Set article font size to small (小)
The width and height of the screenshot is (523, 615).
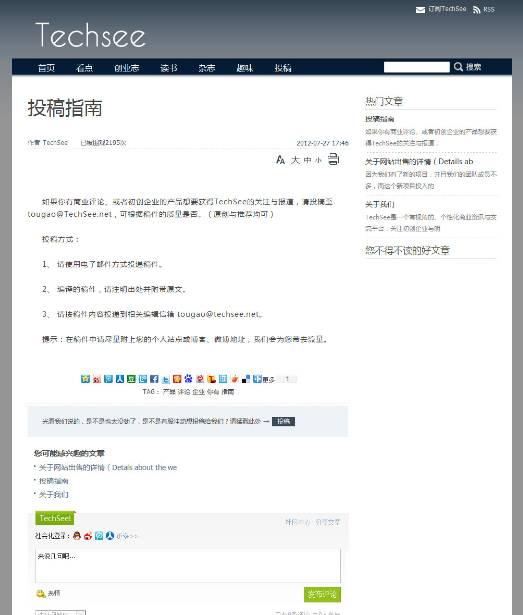pyautogui.click(x=318, y=160)
